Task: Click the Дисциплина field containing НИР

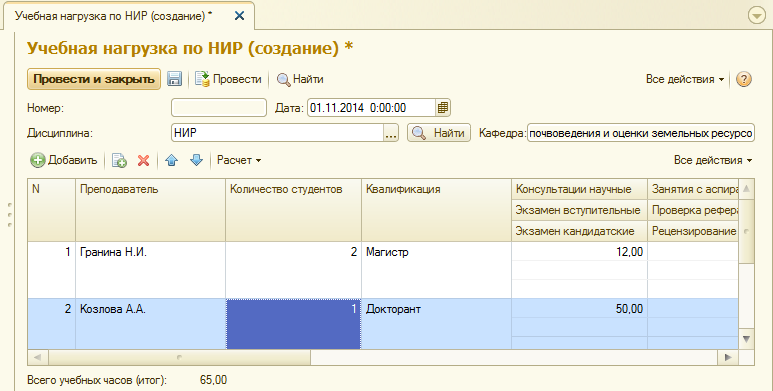Action: pos(278,133)
